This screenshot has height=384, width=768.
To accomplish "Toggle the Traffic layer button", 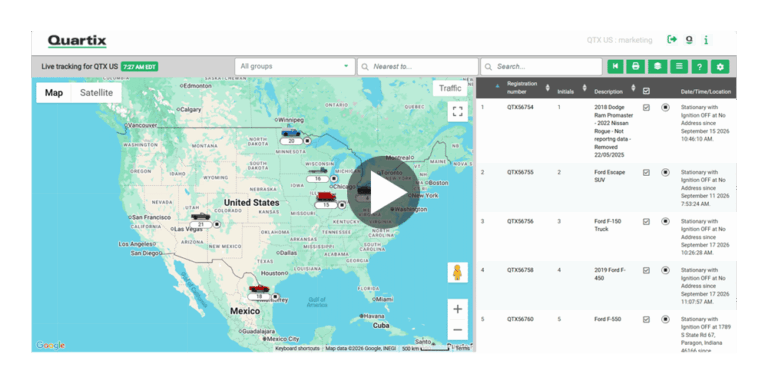I will click(x=450, y=88).
